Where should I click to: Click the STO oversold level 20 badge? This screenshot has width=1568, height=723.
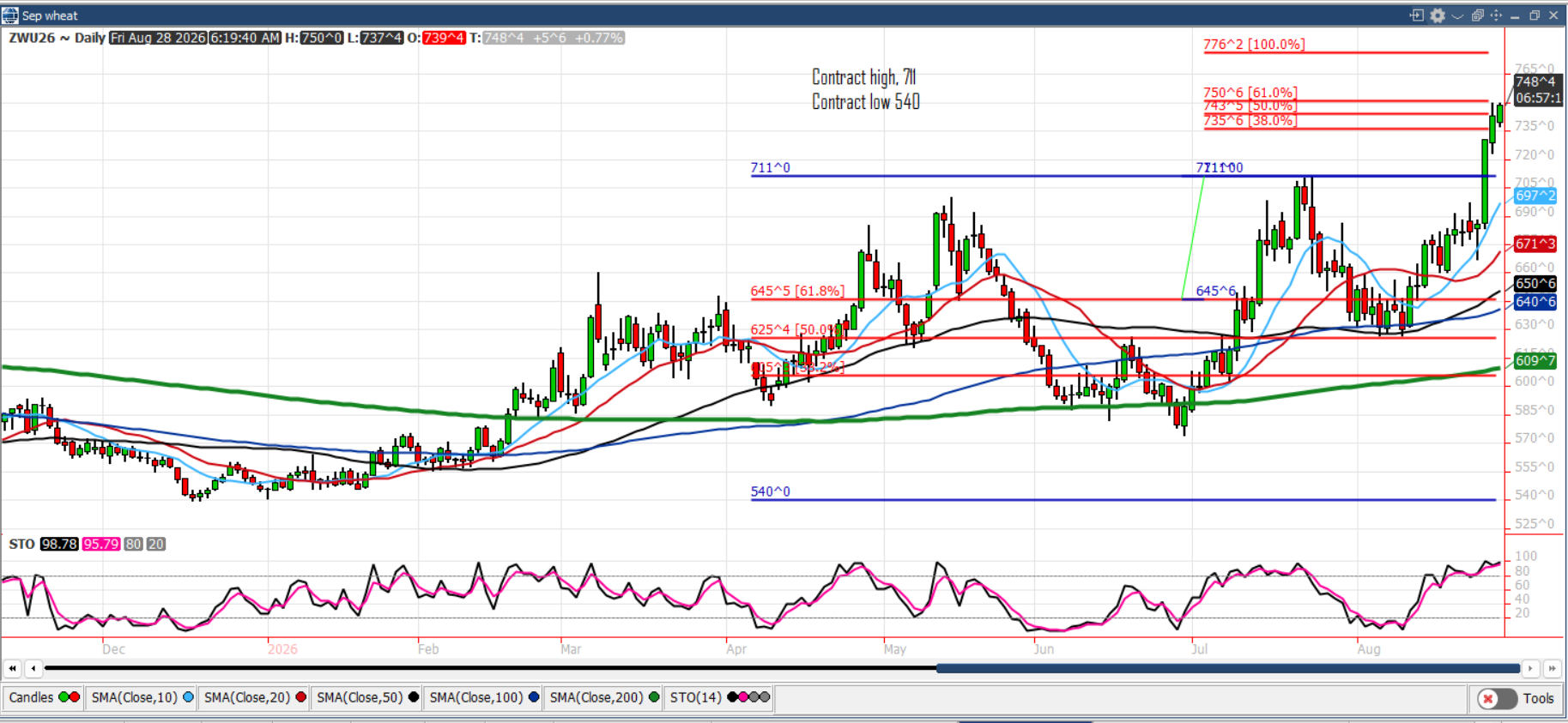pyautogui.click(x=155, y=544)
